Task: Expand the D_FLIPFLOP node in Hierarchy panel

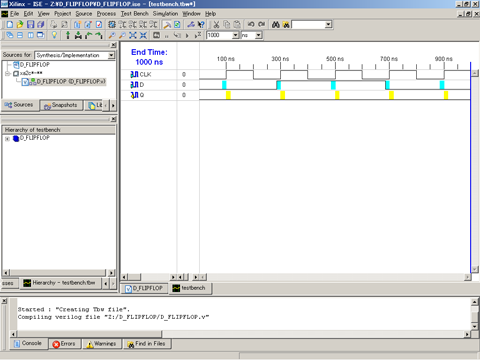Action: point(7,139)
